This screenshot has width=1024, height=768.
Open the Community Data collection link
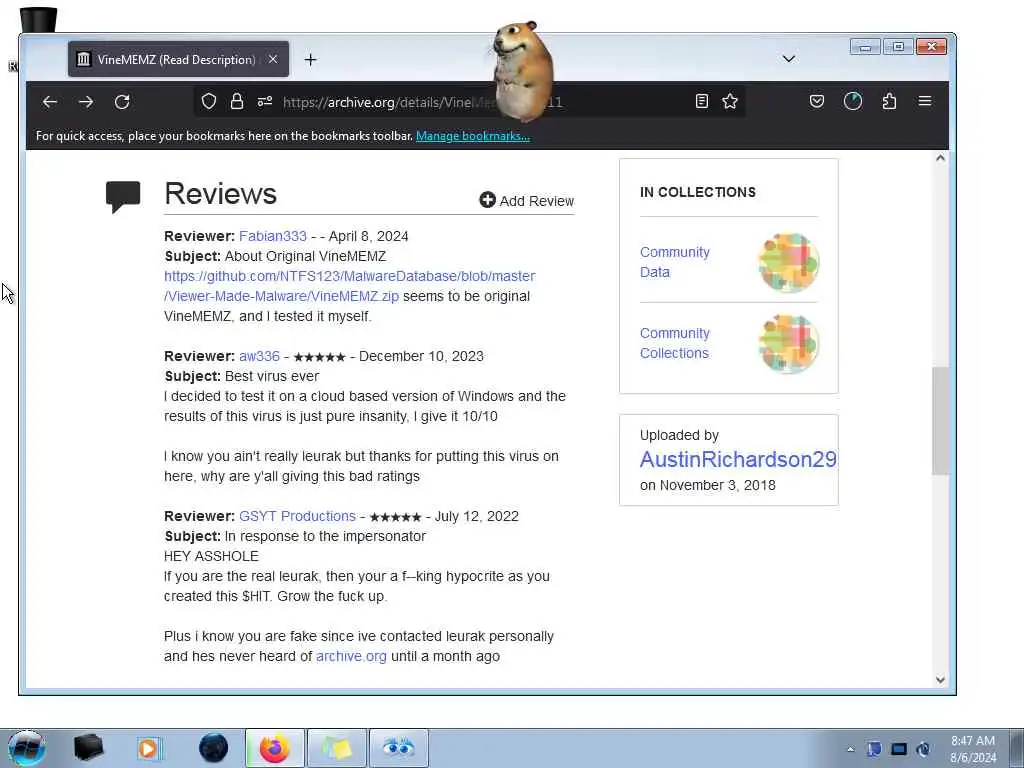pyautogui.click(x=675, y=262)
